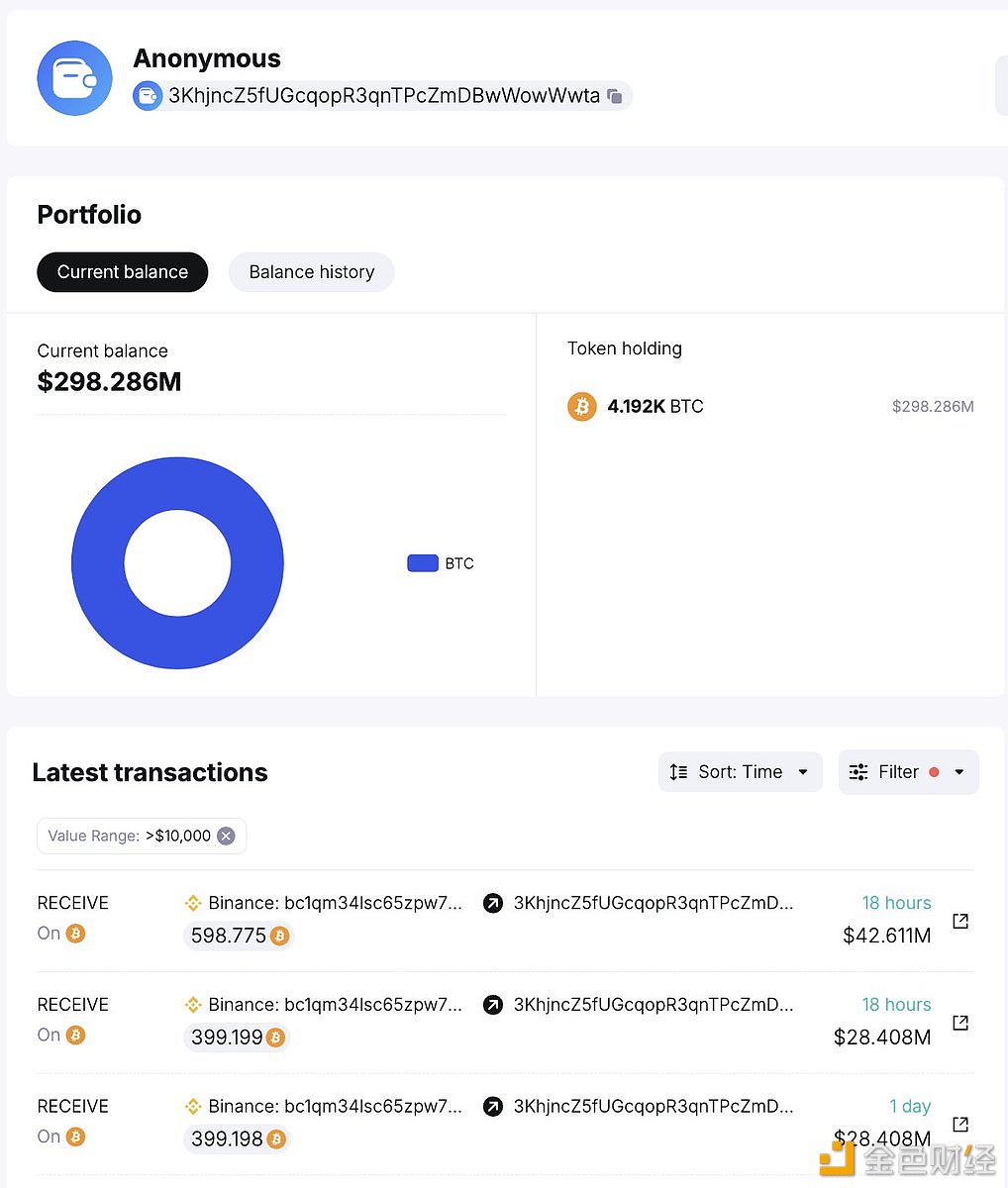The width and height of the screenshot is (1008, 1188).
Task: Click the filter sliders icon
Action: [x=858, y=772]
